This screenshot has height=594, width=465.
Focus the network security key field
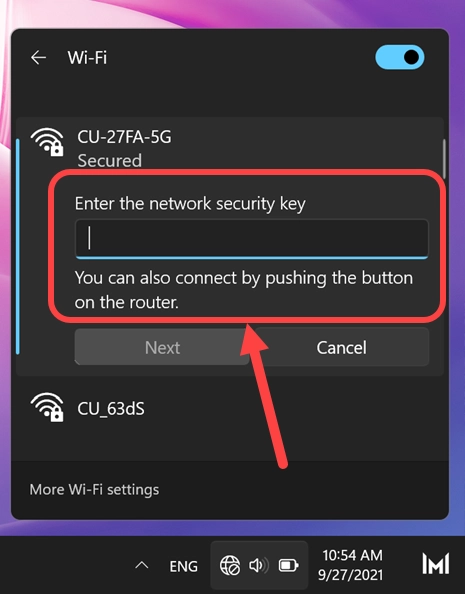click(x=252, y=239)
